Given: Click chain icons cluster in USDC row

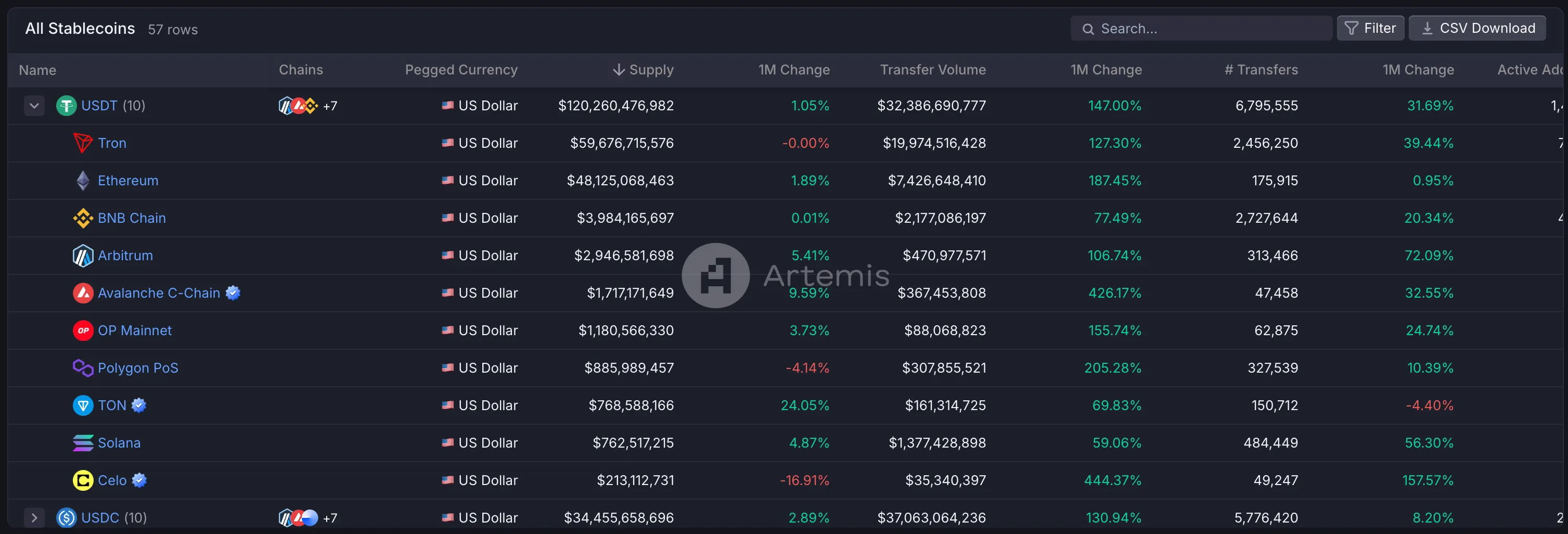Looking at the screenshot, I should click(x=298, y=518).
